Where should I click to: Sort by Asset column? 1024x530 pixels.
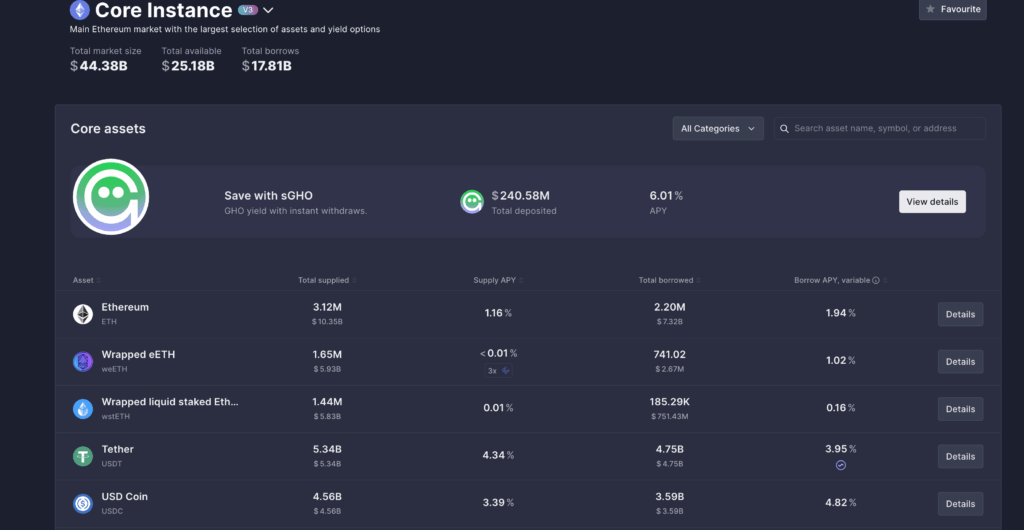[x=87, y=280]
